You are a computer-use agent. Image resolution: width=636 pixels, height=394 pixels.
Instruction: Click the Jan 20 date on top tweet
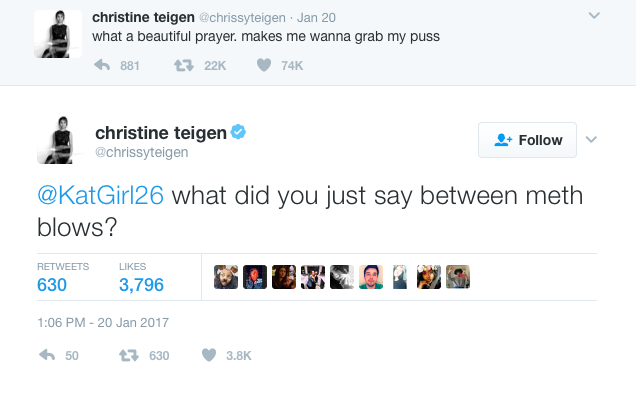316,18
